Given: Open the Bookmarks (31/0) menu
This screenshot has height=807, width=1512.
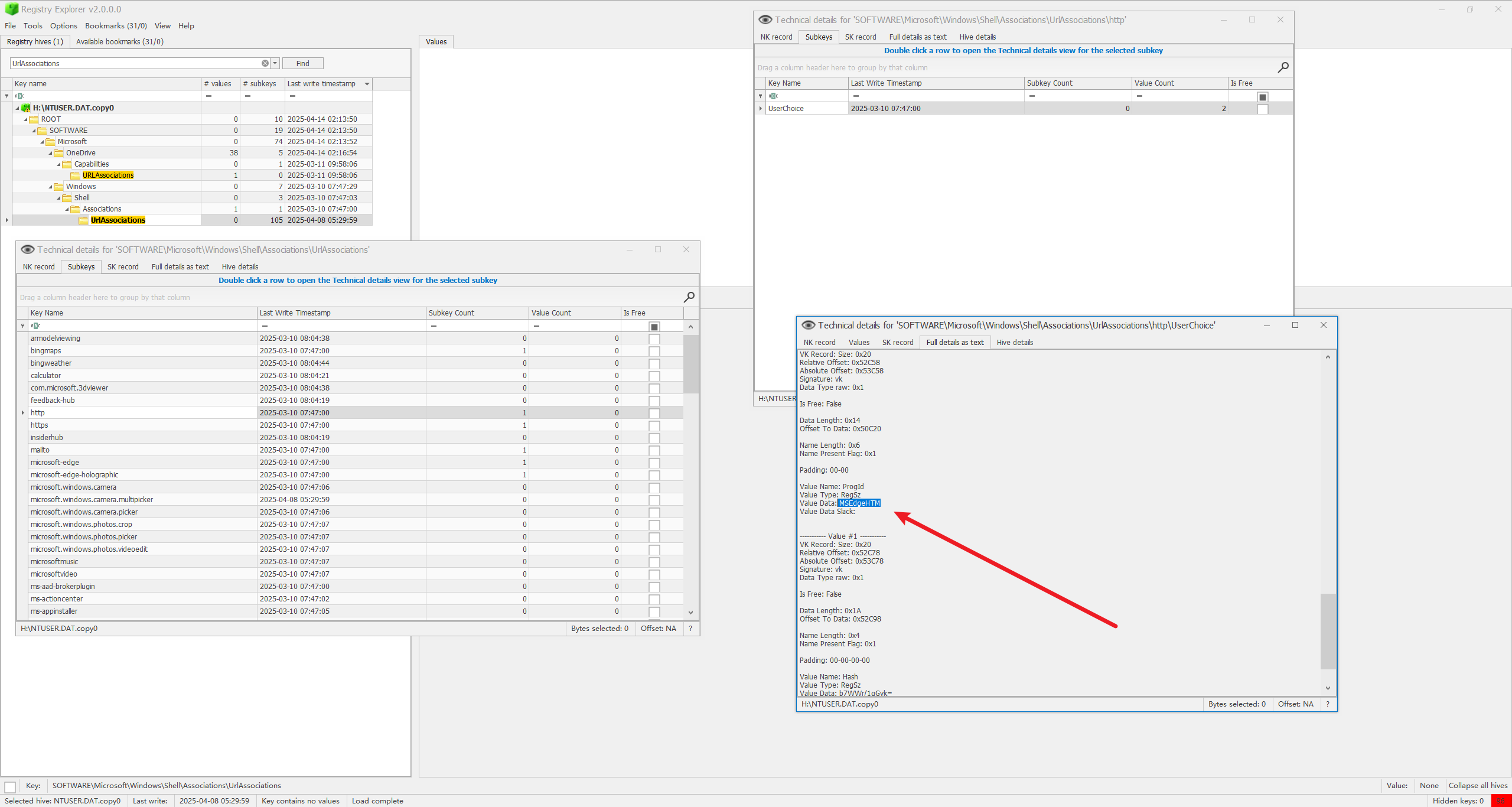Looking at the screenshot, I should pos(116,26).
